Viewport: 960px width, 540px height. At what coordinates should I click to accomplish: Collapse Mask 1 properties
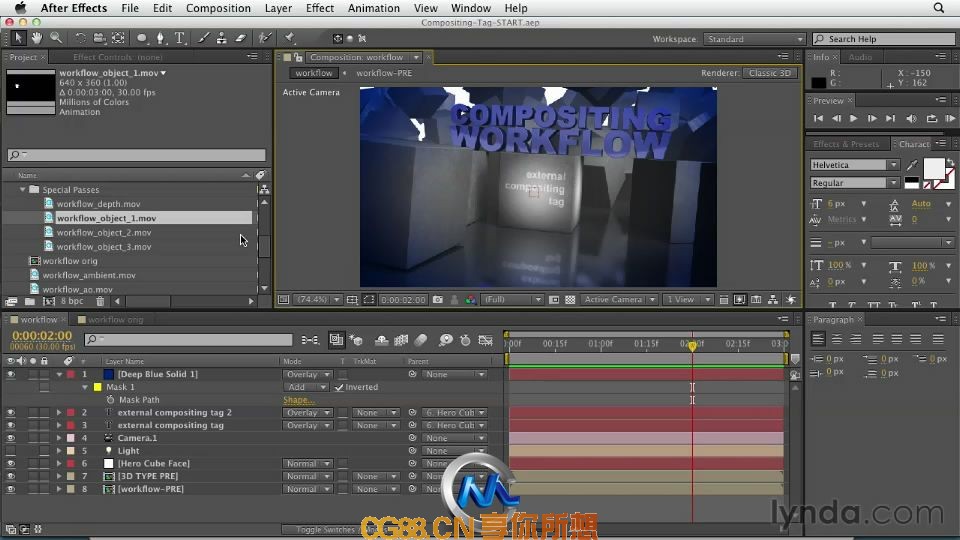pyautogui.click(x=85, y=387)
